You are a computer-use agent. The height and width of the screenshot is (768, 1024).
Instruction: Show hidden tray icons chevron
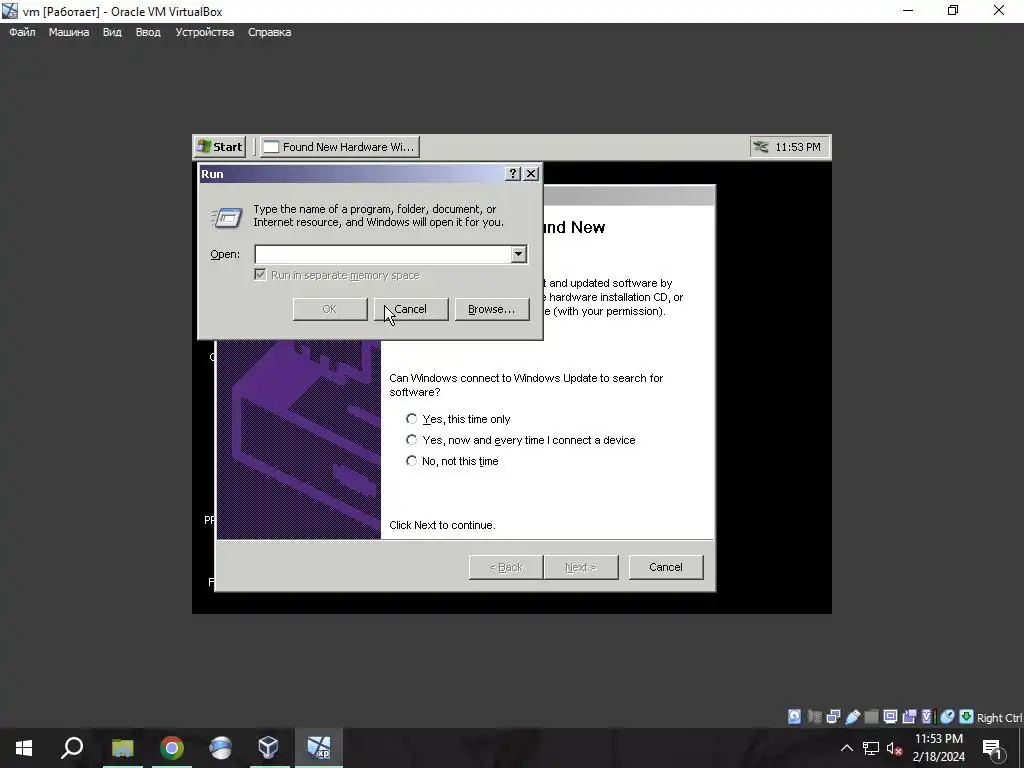(x=846, y=748)
